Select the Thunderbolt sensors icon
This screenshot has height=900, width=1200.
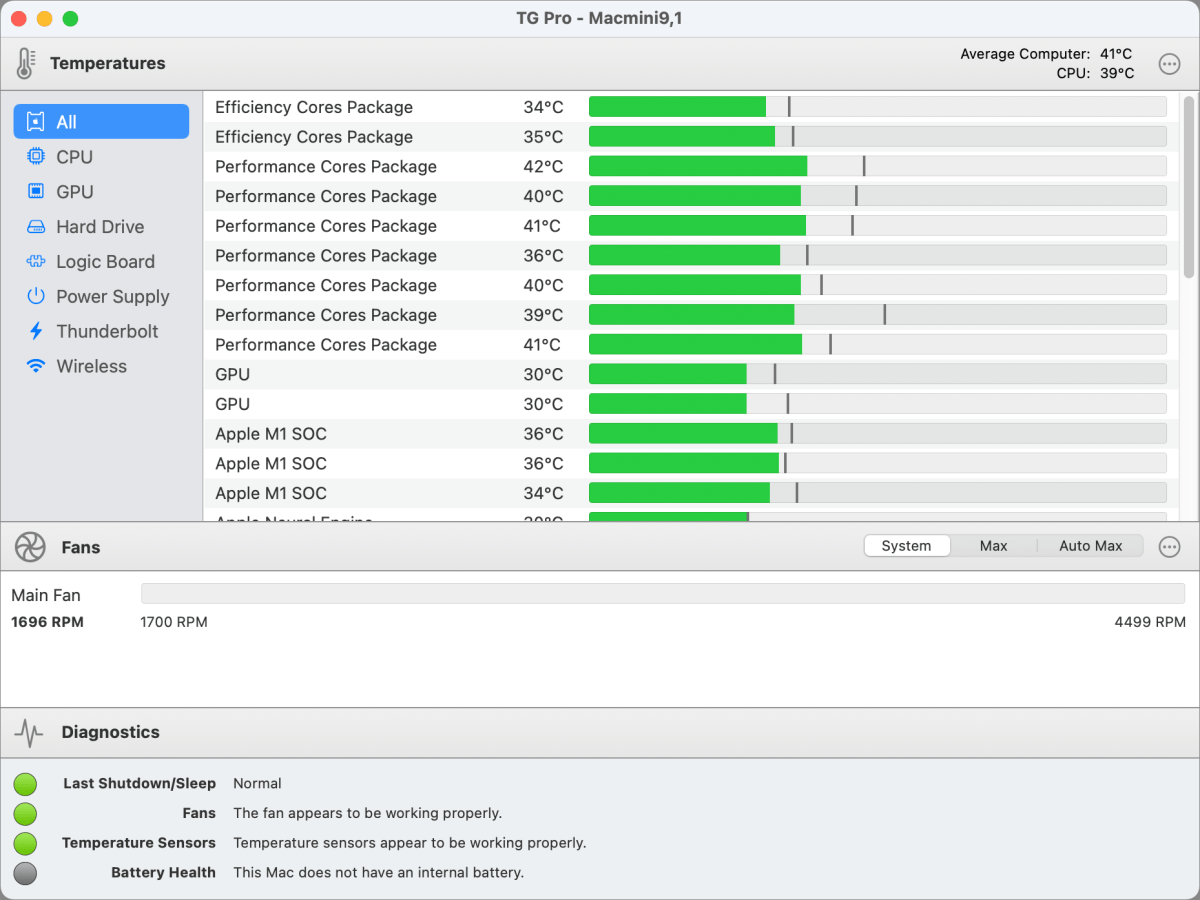click(36, 331)
